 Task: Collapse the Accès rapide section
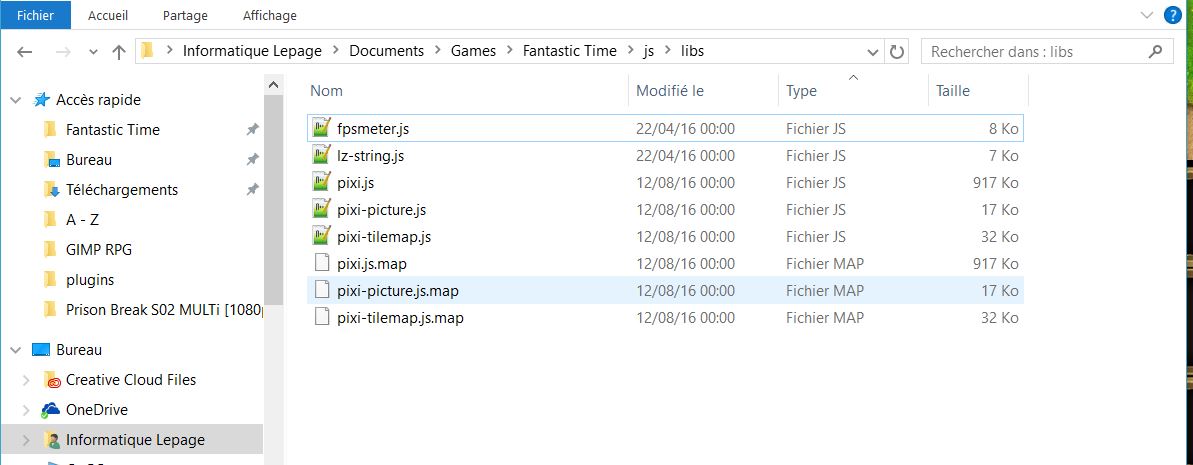point(15,100)
